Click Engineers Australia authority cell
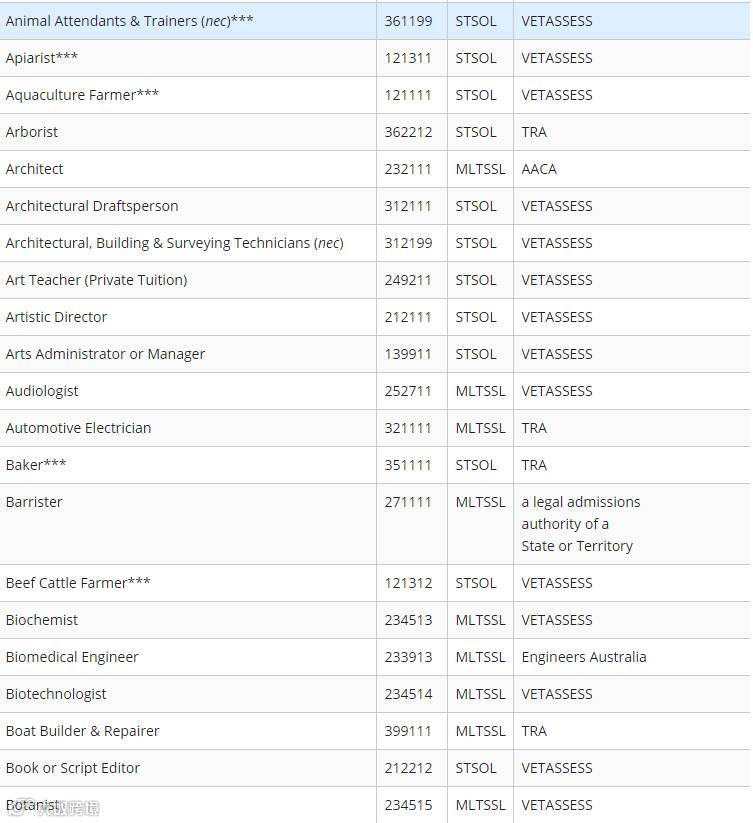 point(632,657)
